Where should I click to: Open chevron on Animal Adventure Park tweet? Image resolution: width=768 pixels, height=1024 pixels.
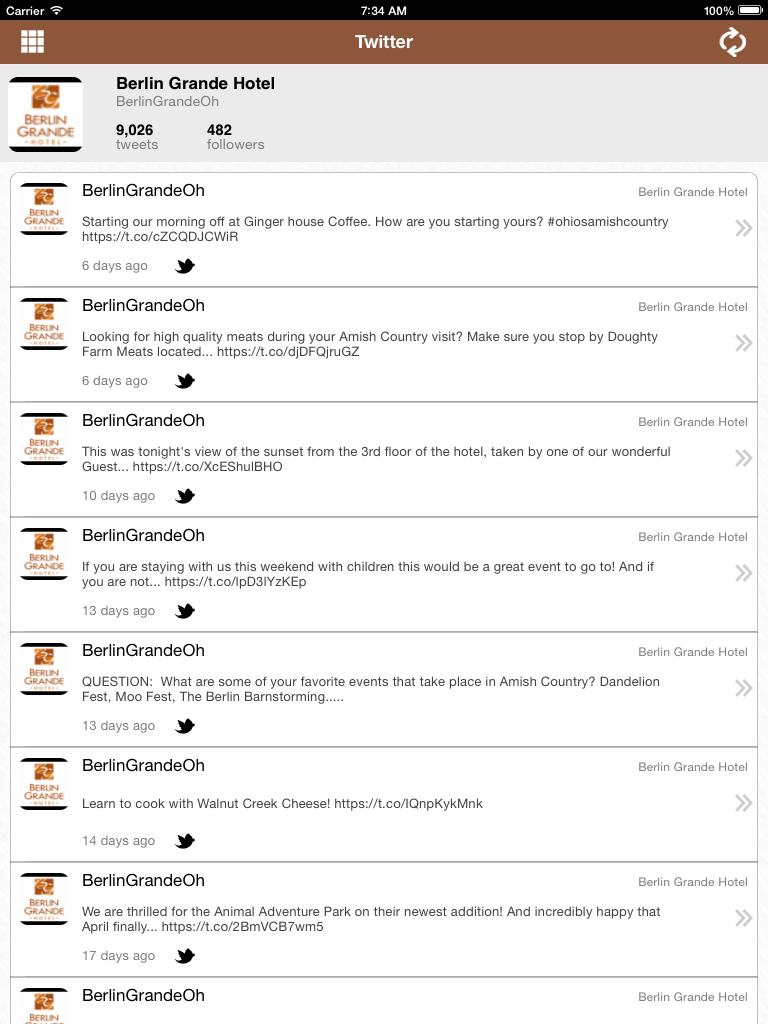743,918
